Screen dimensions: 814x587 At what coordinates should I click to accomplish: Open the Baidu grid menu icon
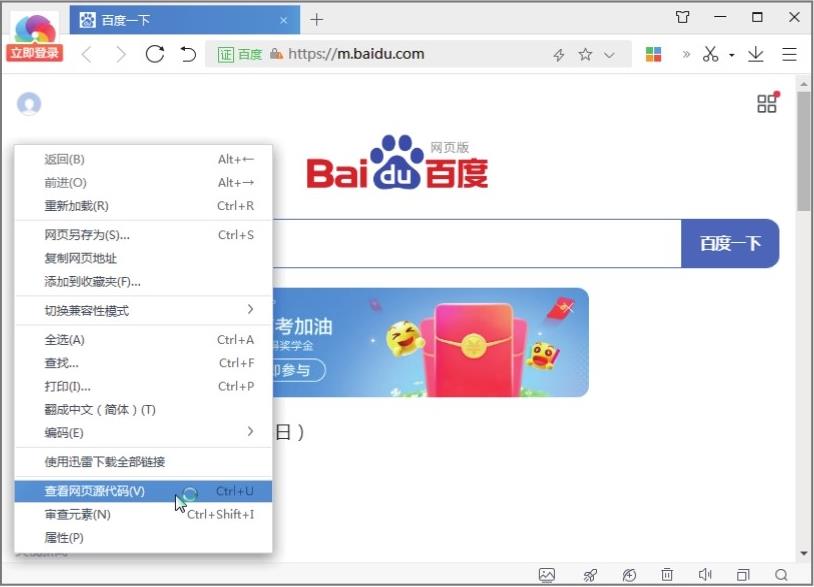pyautogui.click(x=767, y=103)
